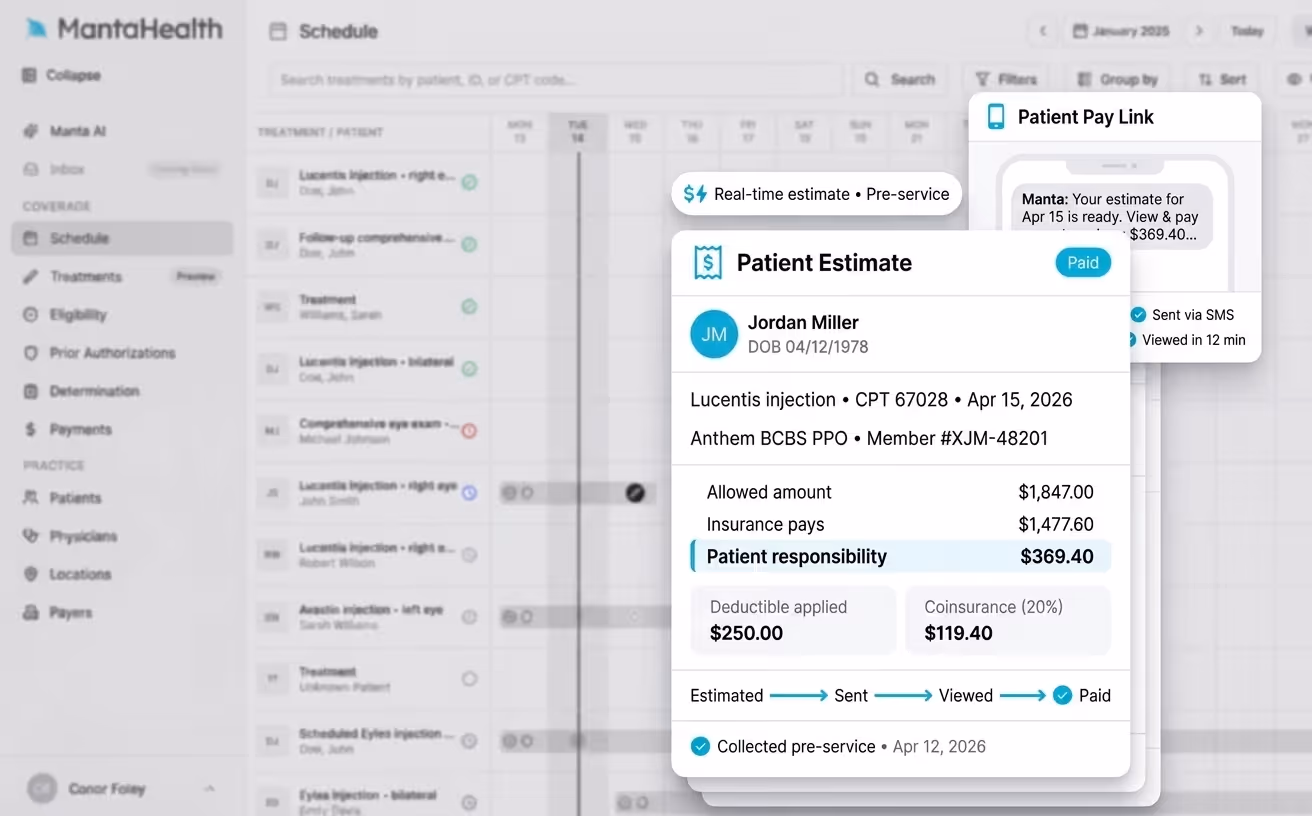Click the check icon beside Sent via SMS
The height and width of the screenshot is (816, 1312).
tap(1138, 315)
